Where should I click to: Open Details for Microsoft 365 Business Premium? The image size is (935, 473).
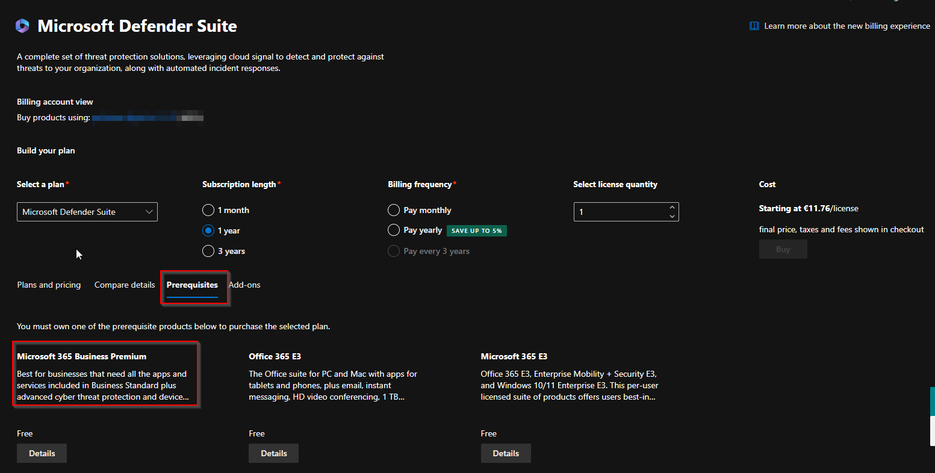click(x=42, y=453)
